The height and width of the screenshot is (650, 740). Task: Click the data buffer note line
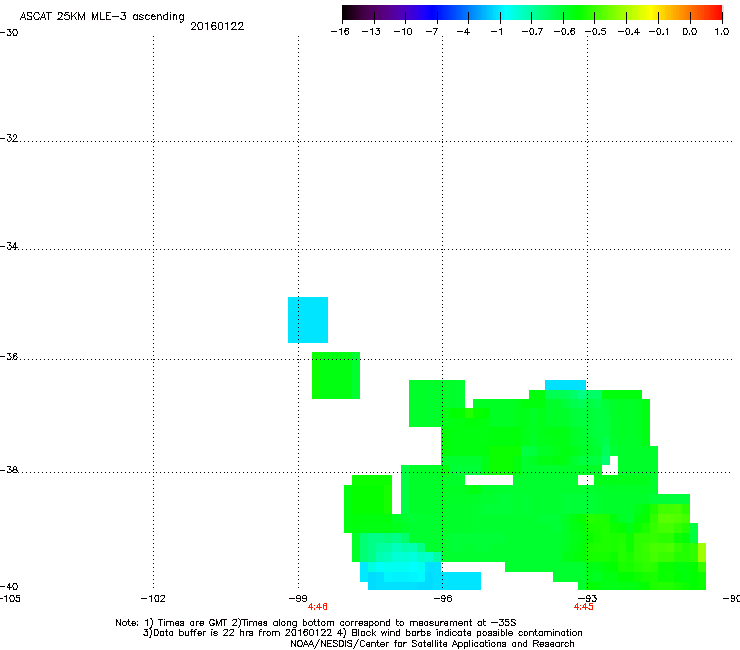362,633
